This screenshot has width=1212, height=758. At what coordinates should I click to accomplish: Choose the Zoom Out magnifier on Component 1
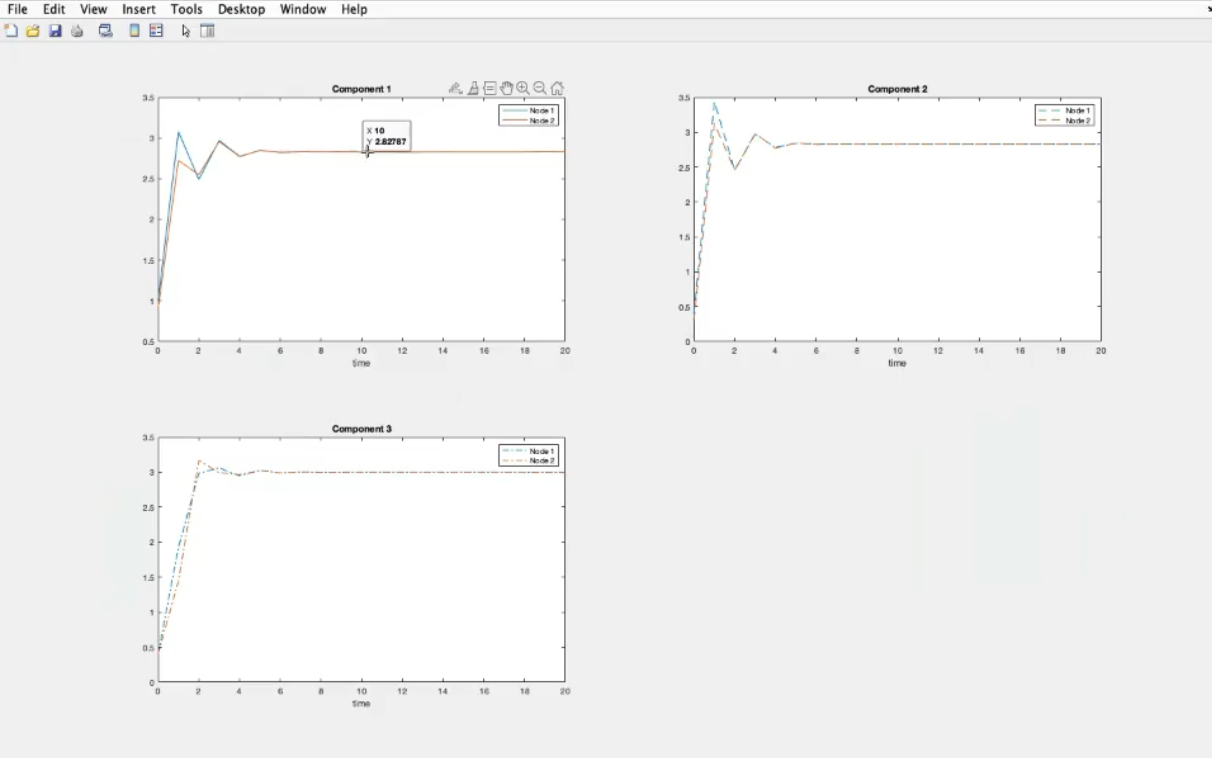coord(540,88)
